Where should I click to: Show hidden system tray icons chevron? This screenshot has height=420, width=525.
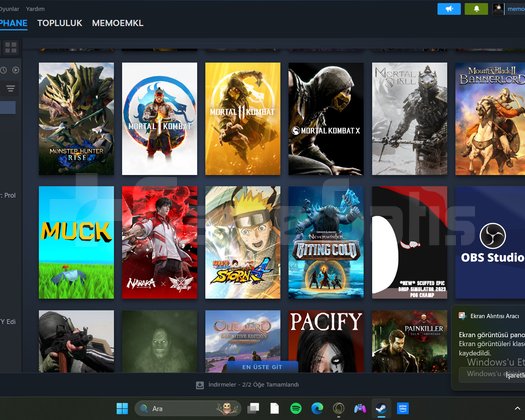click(x=517, y=408)
